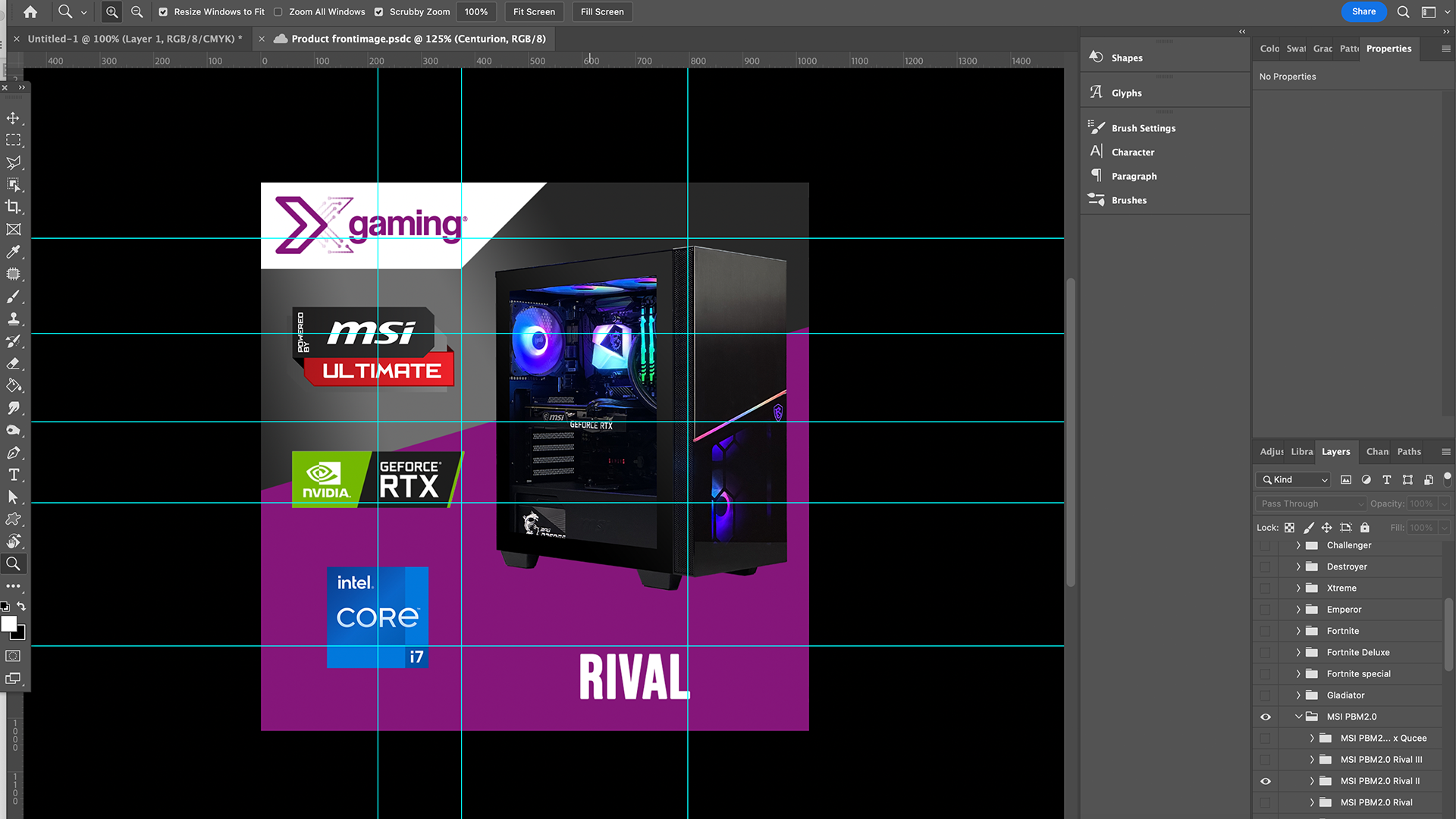Screen dimensions: 1456x819
Task: Click the Zoom Out magnifier icon
Action: 136,11
